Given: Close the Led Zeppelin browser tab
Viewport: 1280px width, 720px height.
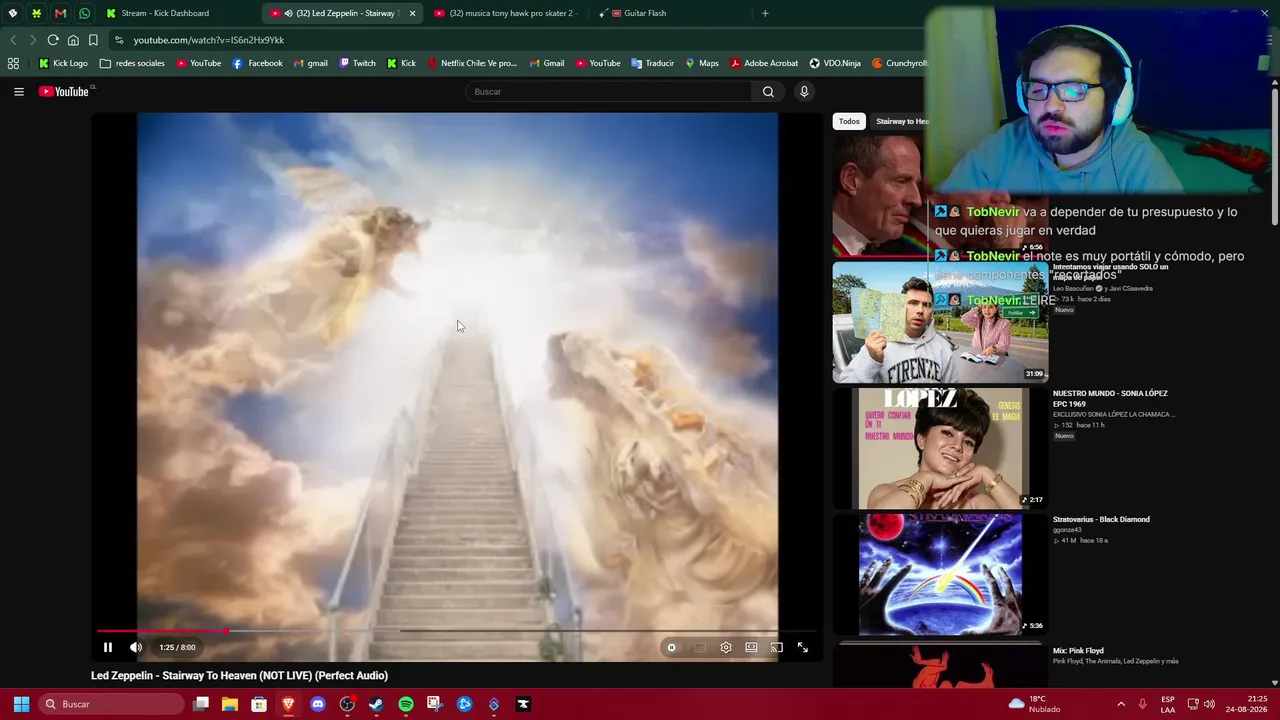Looking at the screenshot, I should [x=412, y=13].
